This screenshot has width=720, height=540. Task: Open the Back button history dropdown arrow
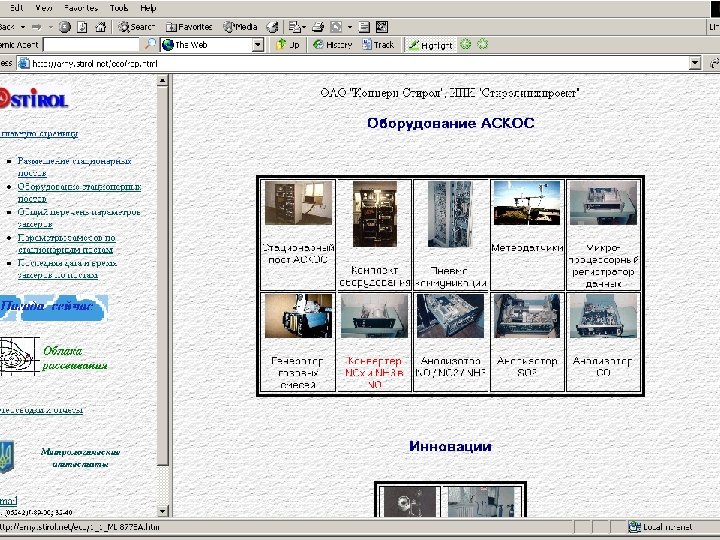(x=22, y=27)
